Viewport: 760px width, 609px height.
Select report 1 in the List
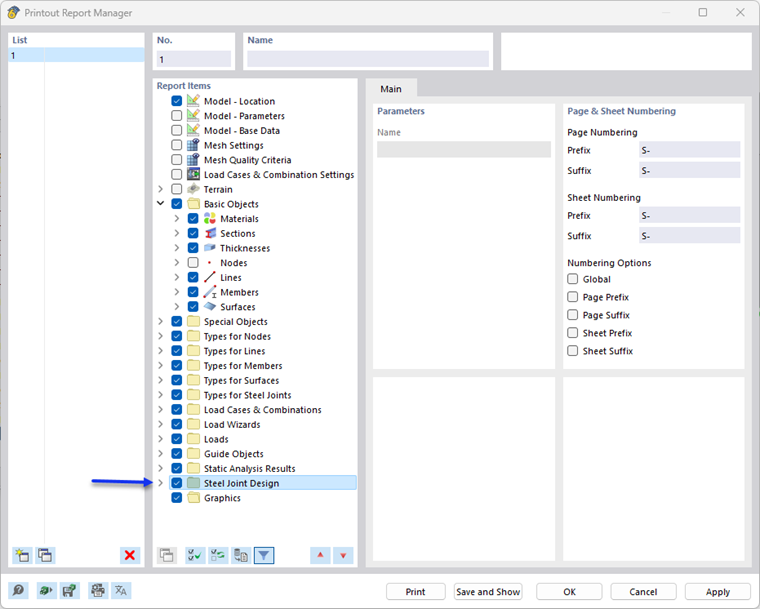[x=76, y=55]
